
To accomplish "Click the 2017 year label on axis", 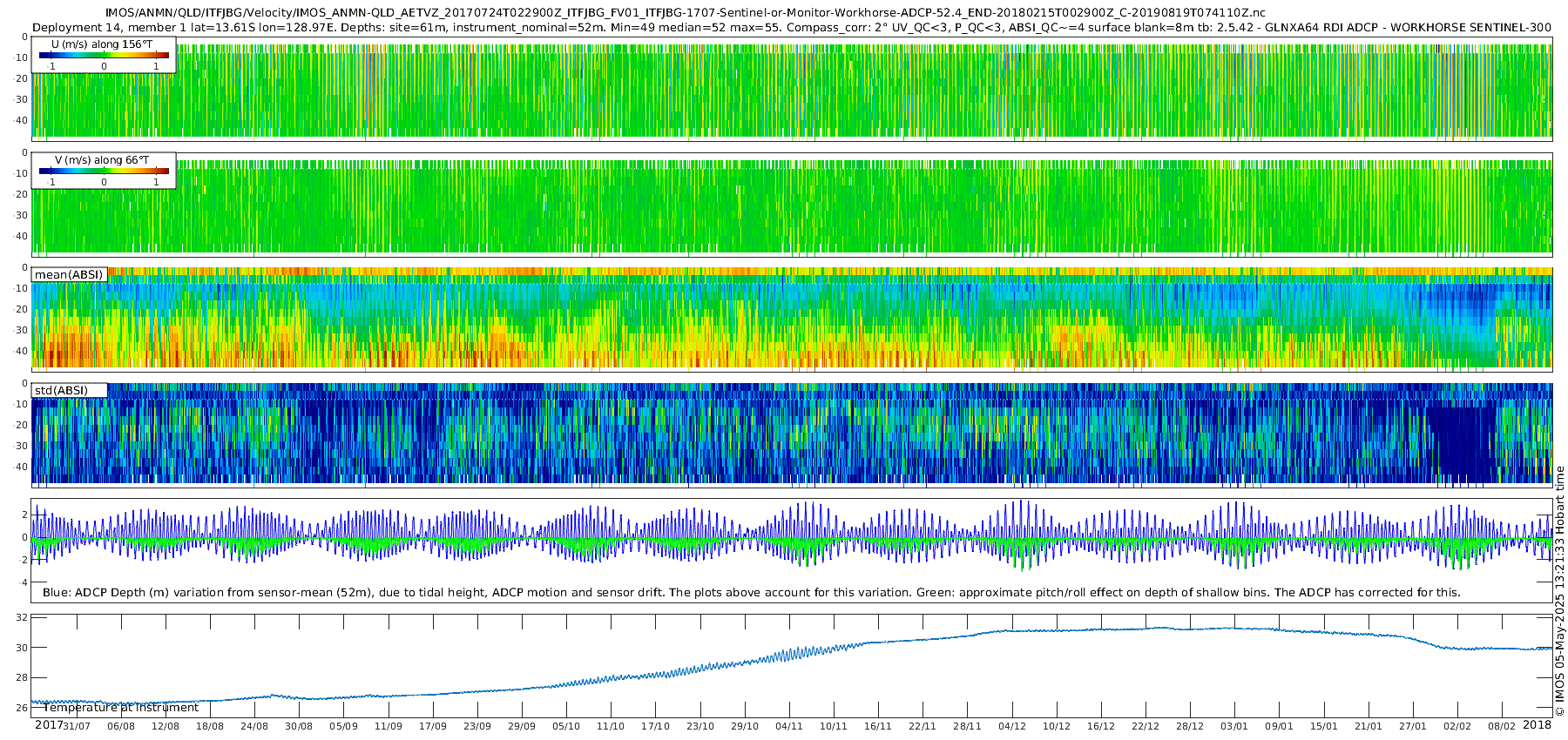I will (x=48, y=725).
